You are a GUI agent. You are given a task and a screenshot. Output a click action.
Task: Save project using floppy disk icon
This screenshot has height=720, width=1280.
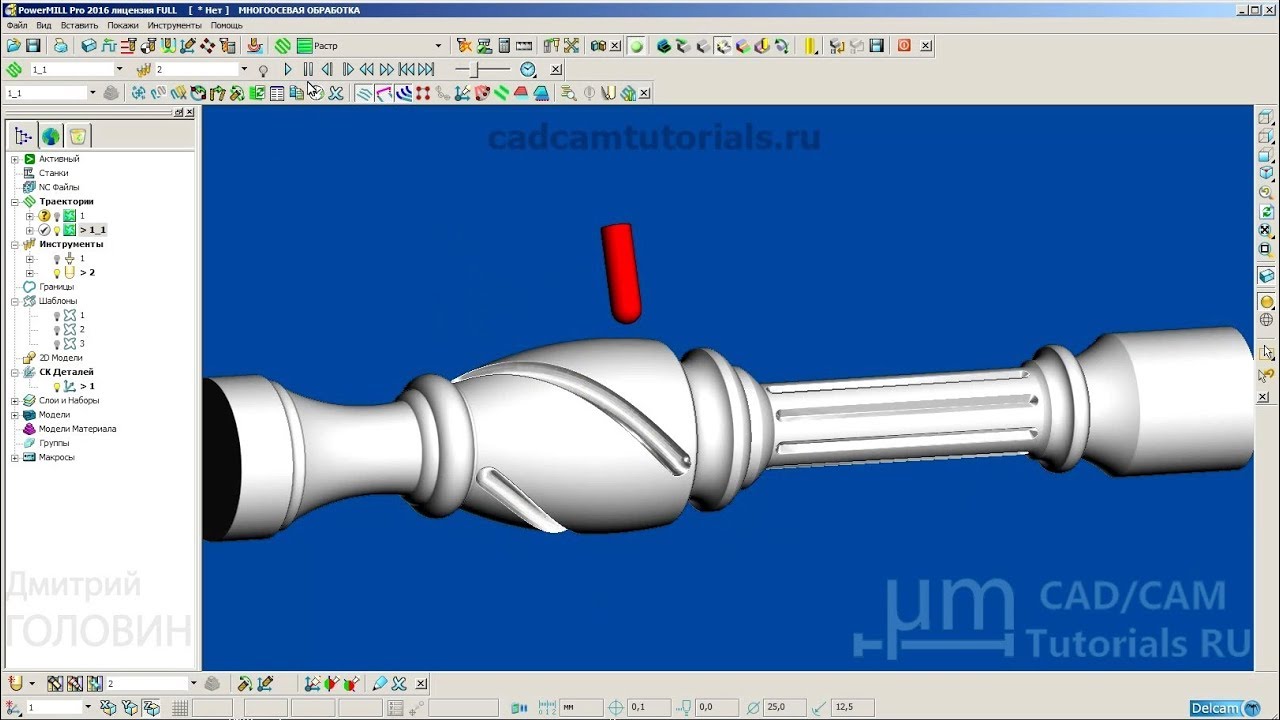tap(33, 46)
